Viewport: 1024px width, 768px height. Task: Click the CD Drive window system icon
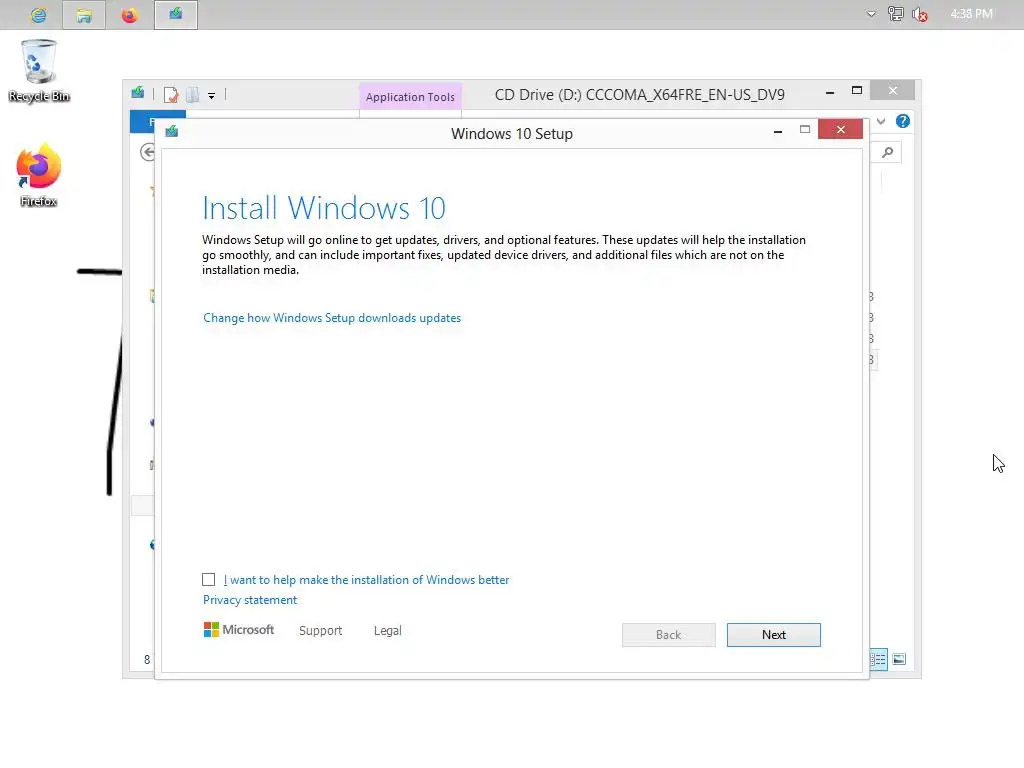click(x=138, y=93)
